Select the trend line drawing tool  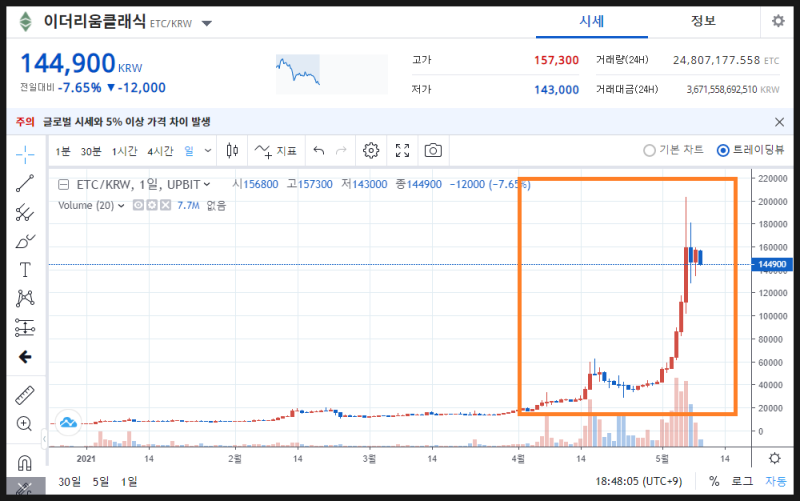[24, 183]
